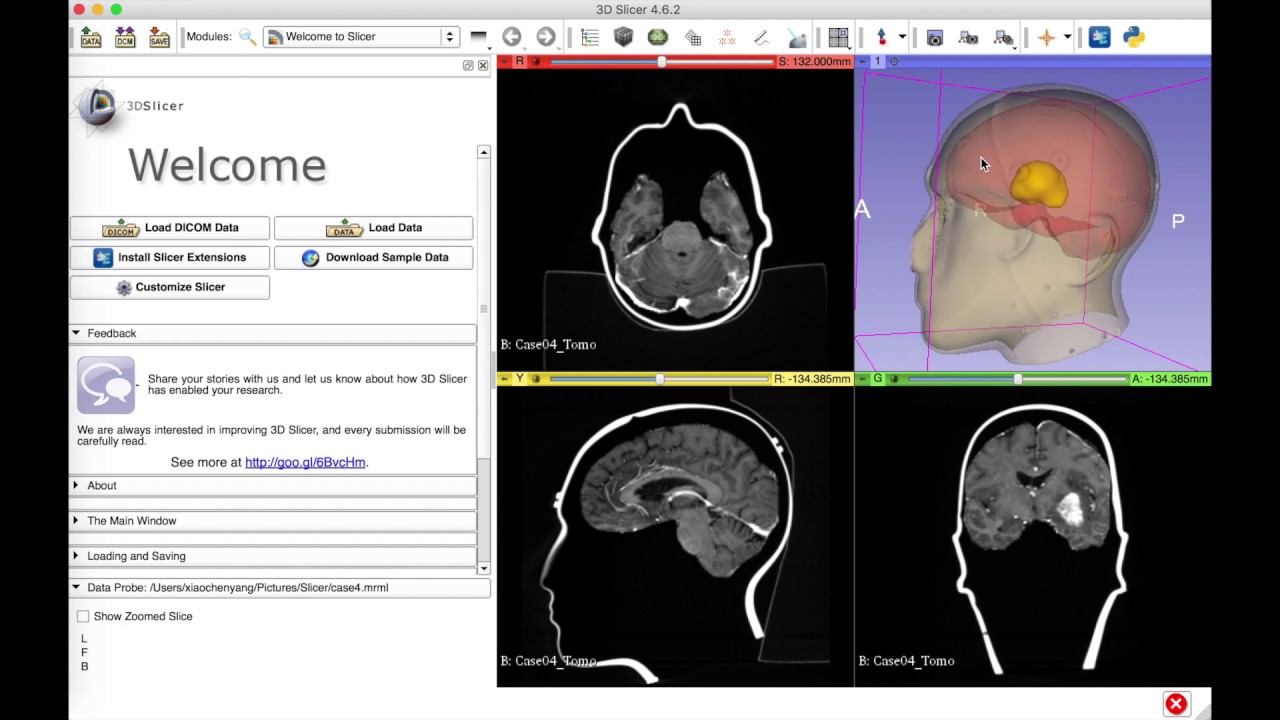Click the 3D view number 1 label
This screenshot has height=720, width=1280.
coord(877,62)
